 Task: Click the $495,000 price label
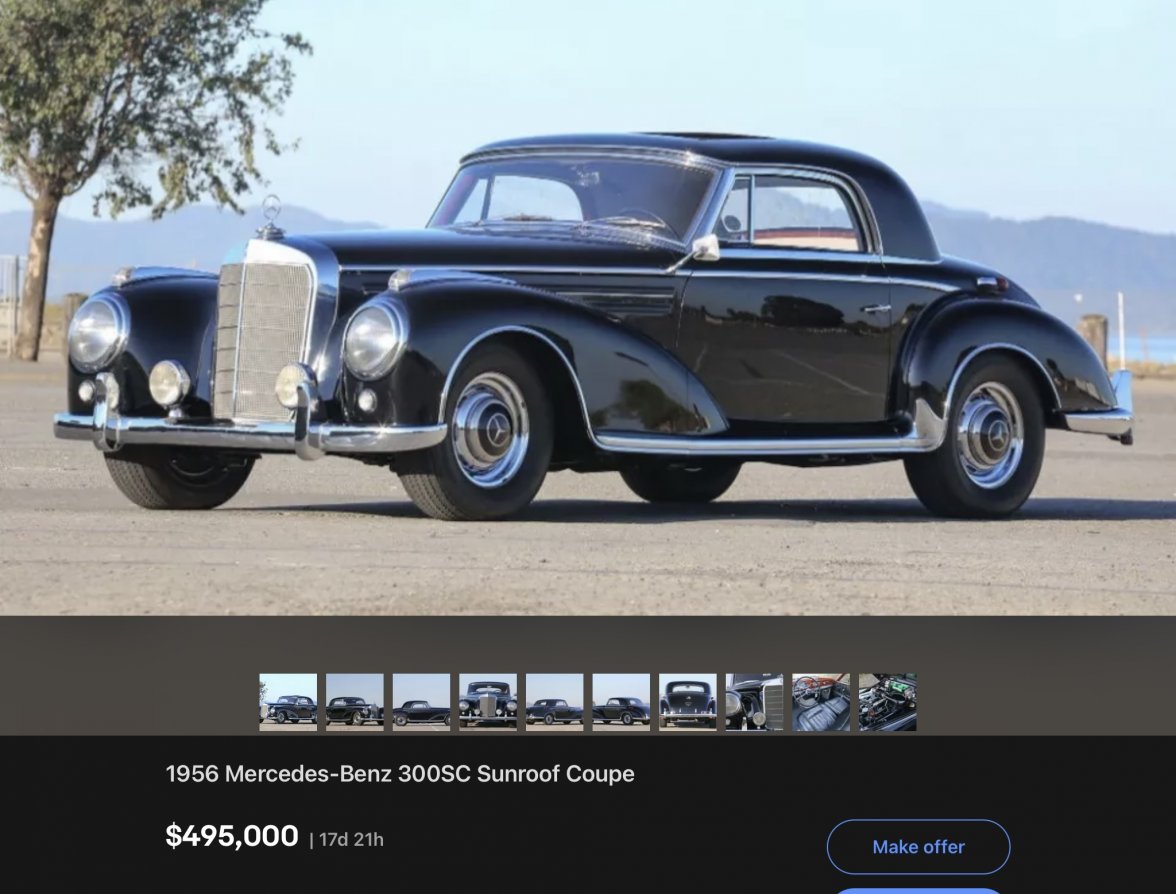pos(232,836)
